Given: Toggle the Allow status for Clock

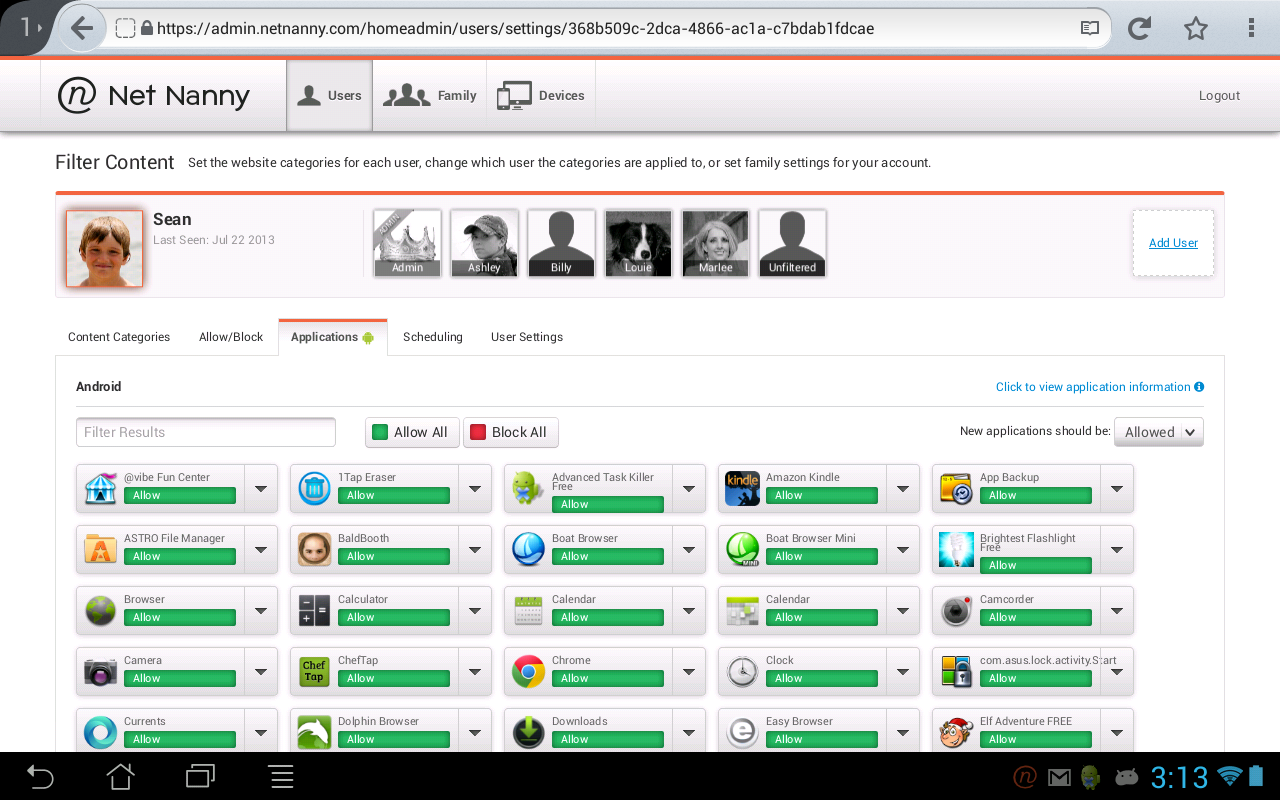Looking at the screenshot, I should [821, 678].
